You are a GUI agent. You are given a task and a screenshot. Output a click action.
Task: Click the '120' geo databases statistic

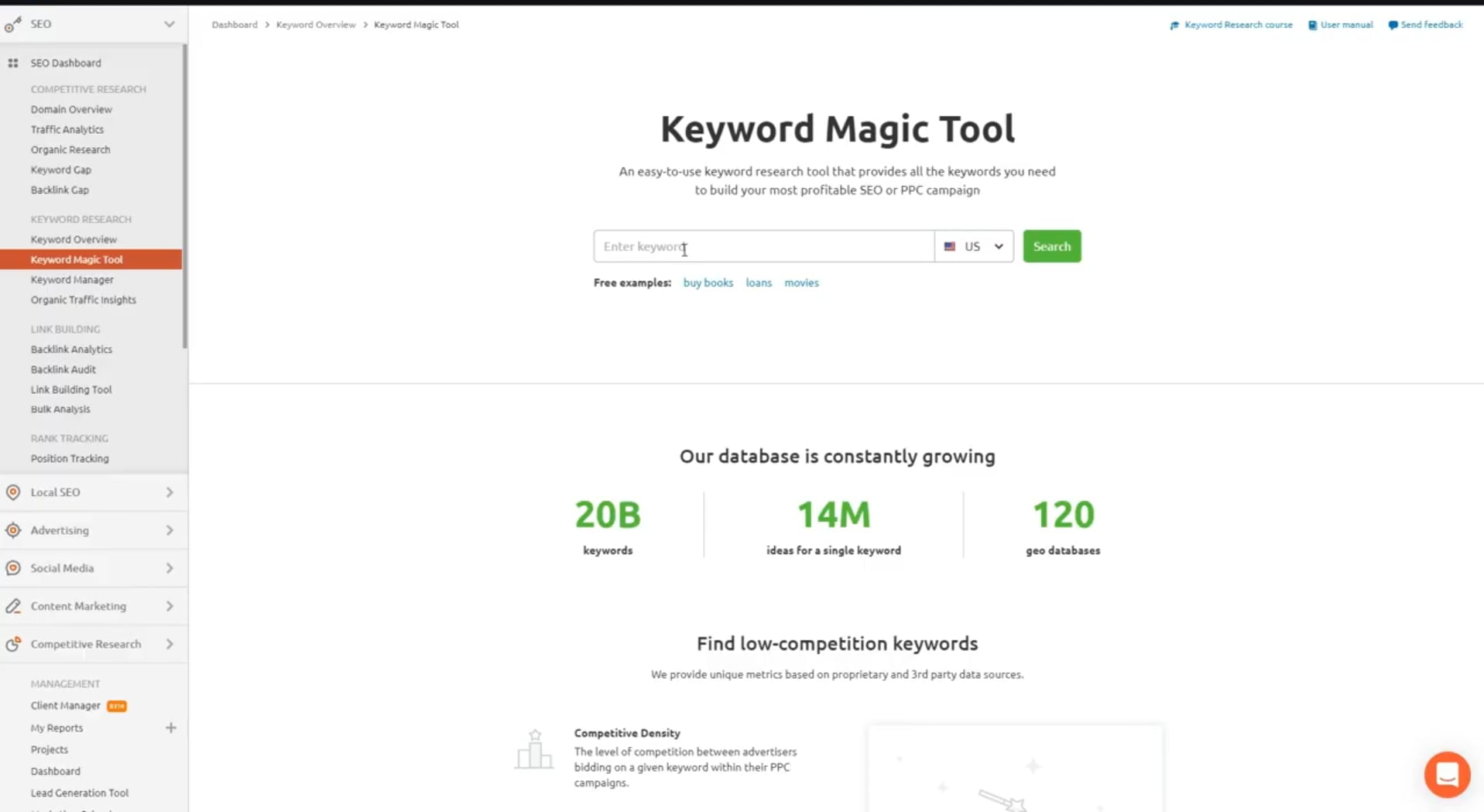coord(1063,514)
